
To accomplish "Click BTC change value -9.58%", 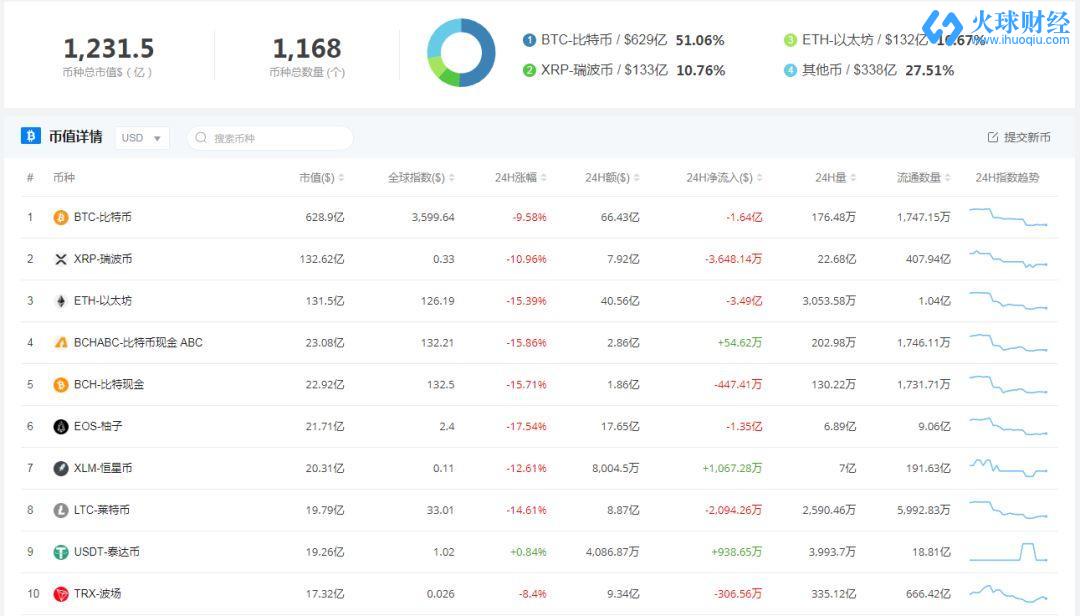I will (529, 217).
